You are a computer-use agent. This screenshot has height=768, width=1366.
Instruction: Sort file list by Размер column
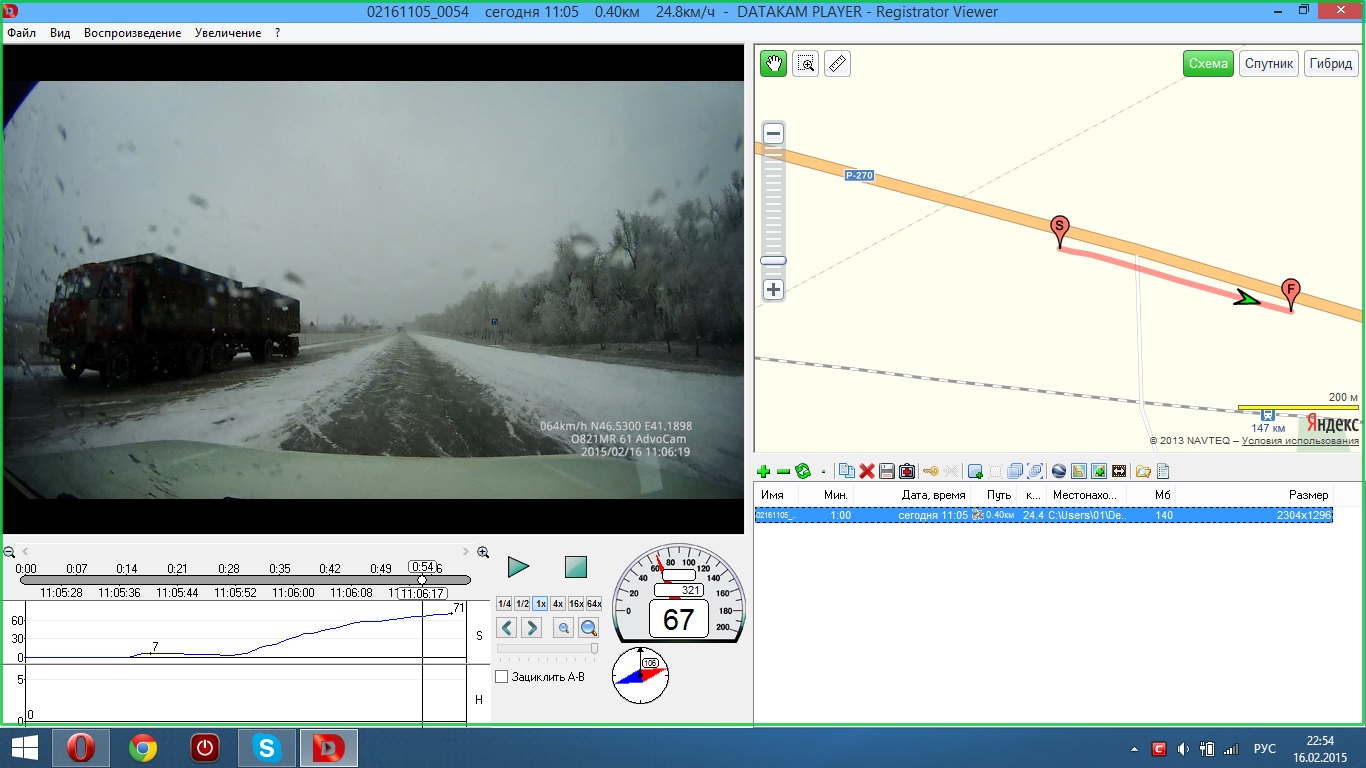pyautogui.click(x=1307, y=495)
